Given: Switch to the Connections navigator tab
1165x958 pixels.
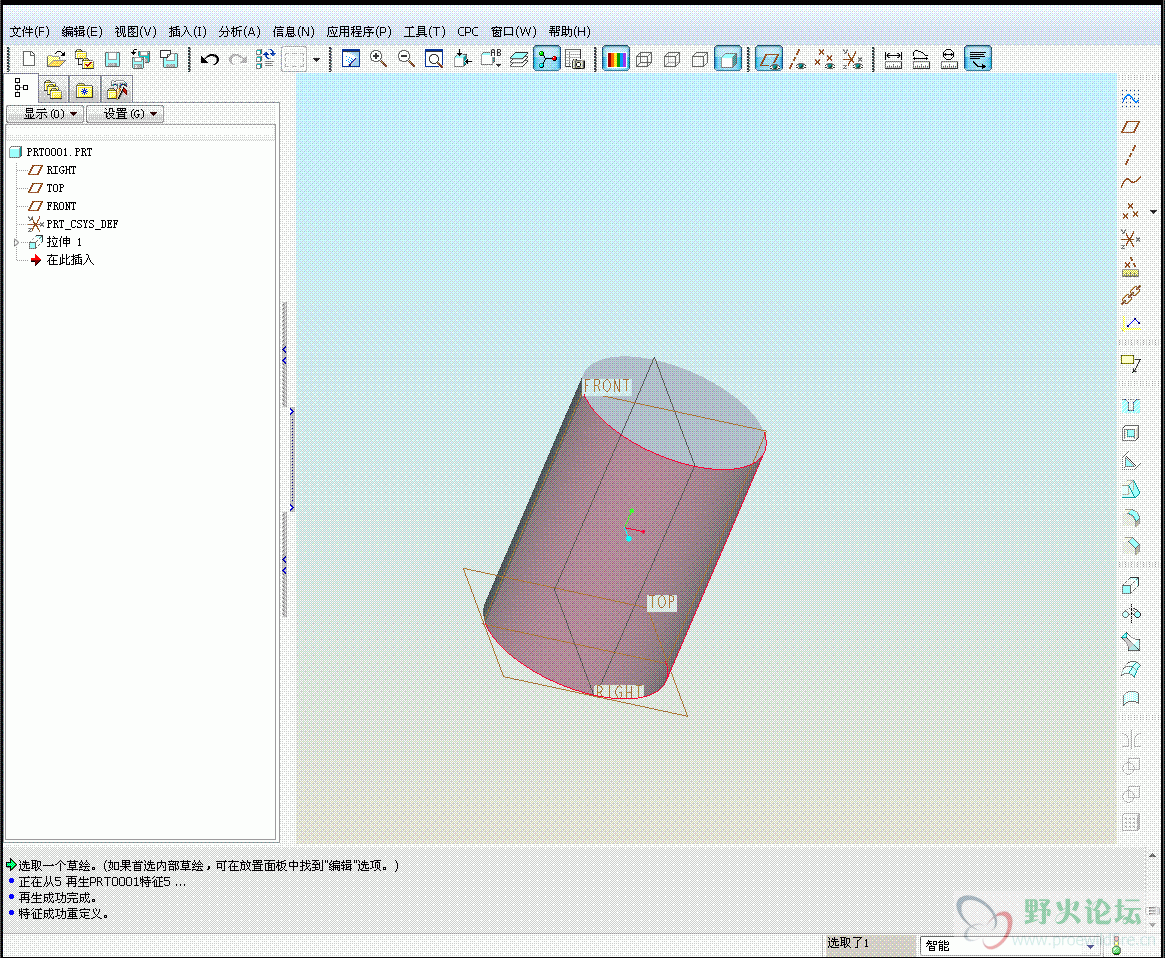Looking at the screenshot, I should pos(117,90).
